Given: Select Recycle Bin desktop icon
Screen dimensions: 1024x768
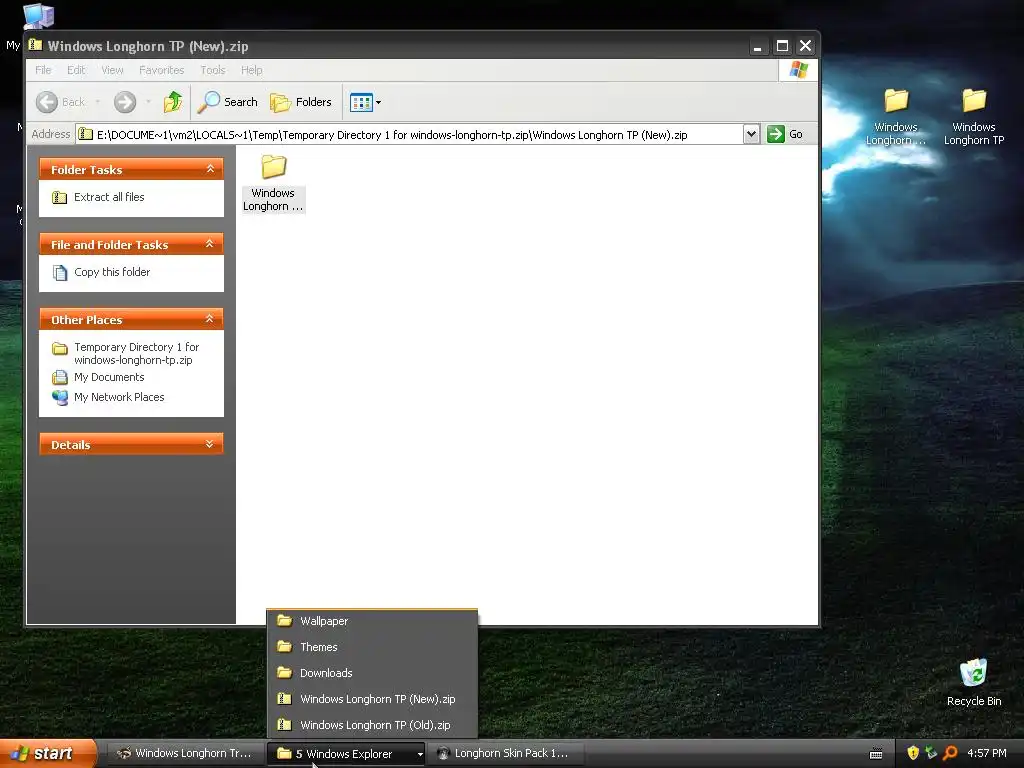Looking at the screenshot, I should (x=974, y=683).
